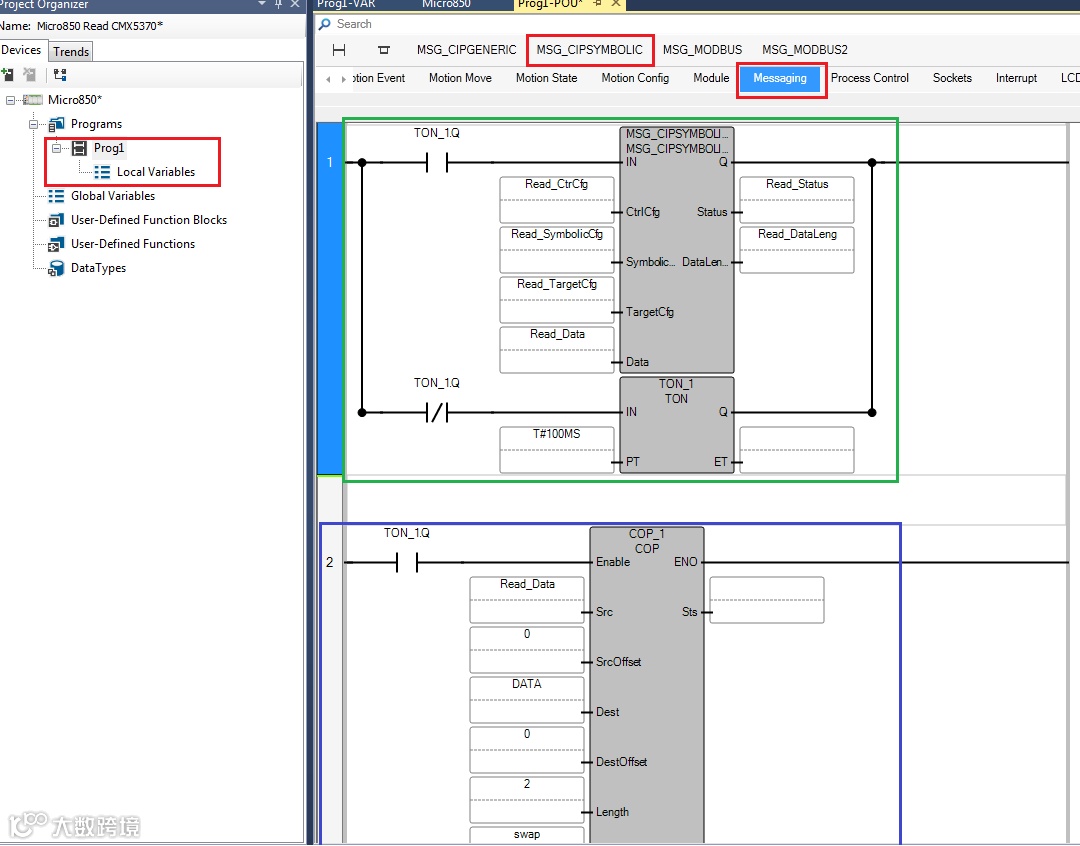Click the device tree view icon in Project Organizer
Image resolution: width=1080 pixels, height=846 pixels.
[x=60, y=74]
